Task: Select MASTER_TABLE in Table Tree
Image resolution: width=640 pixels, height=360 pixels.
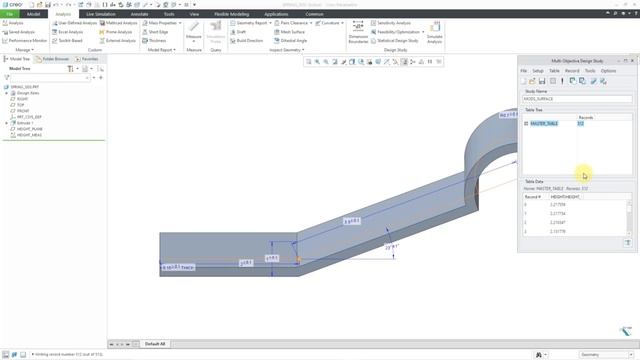Action: [x=544, y=123]
